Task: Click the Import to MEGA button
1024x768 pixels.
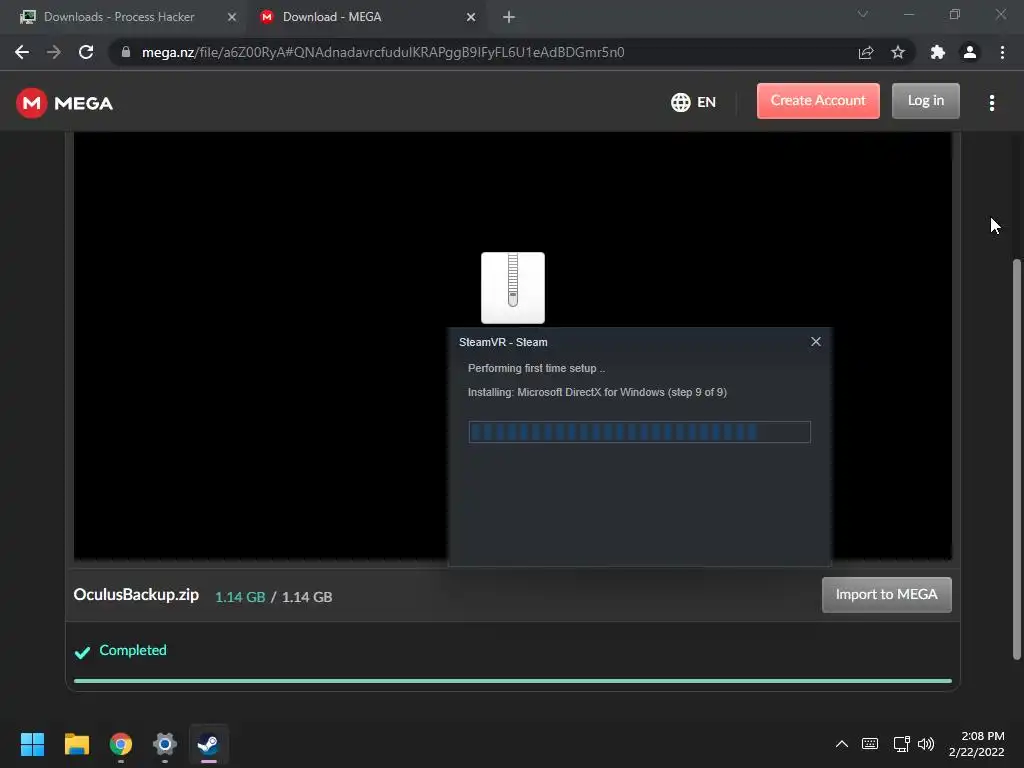Action: point(886,595)
